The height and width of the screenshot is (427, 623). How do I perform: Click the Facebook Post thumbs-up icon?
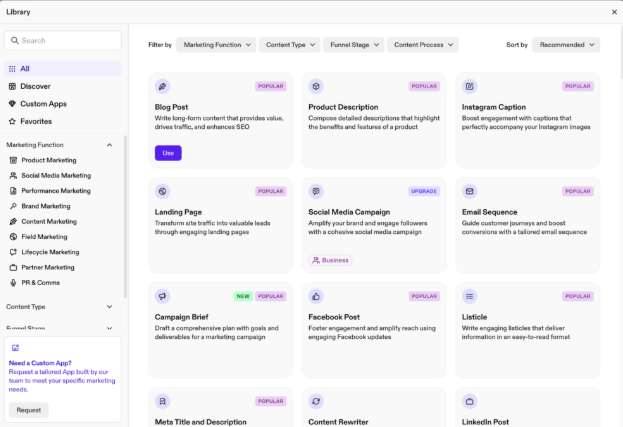[316, 296]
